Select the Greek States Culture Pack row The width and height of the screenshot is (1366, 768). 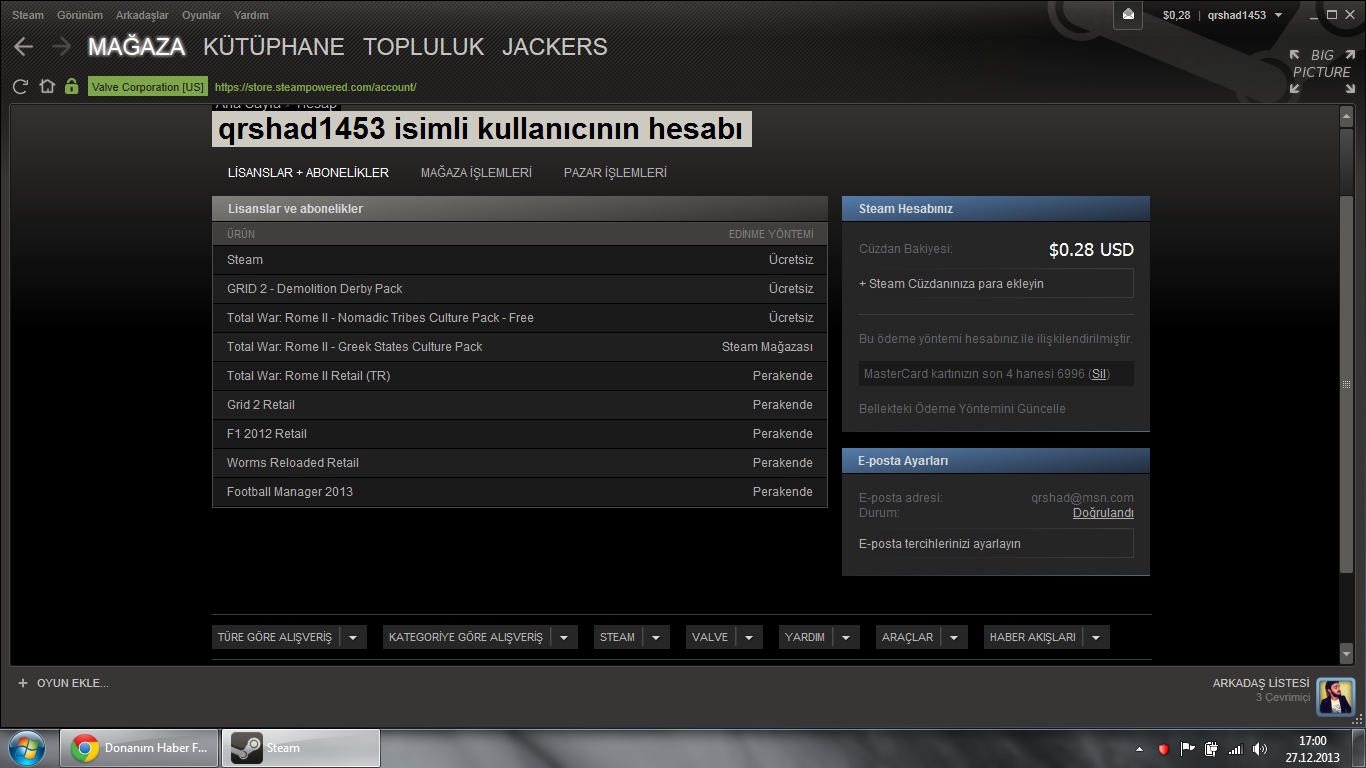pos(520,347)
